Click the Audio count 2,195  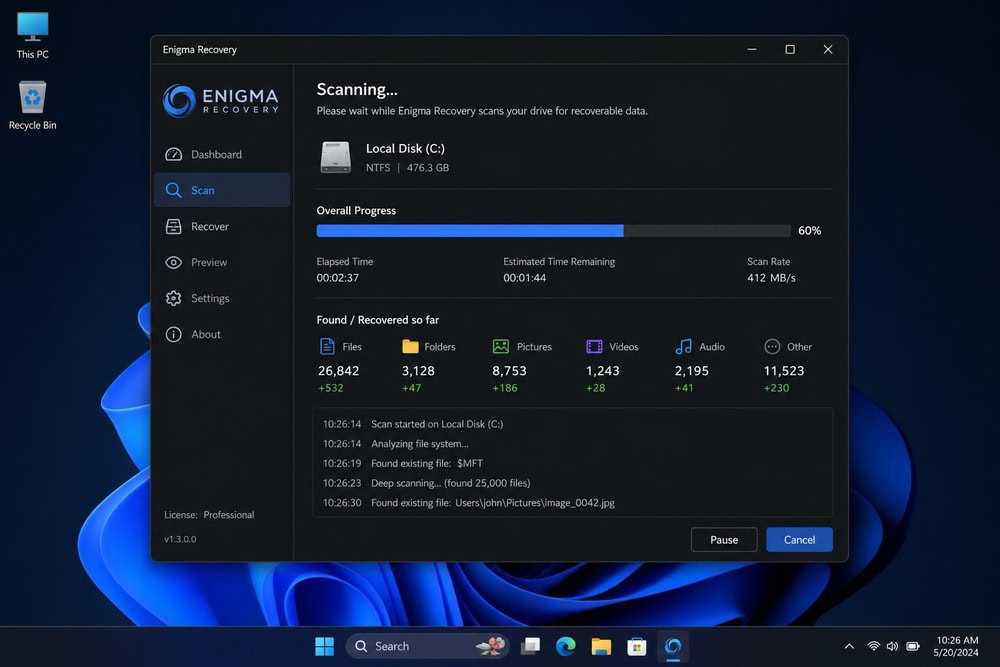(x=691, y=370)
